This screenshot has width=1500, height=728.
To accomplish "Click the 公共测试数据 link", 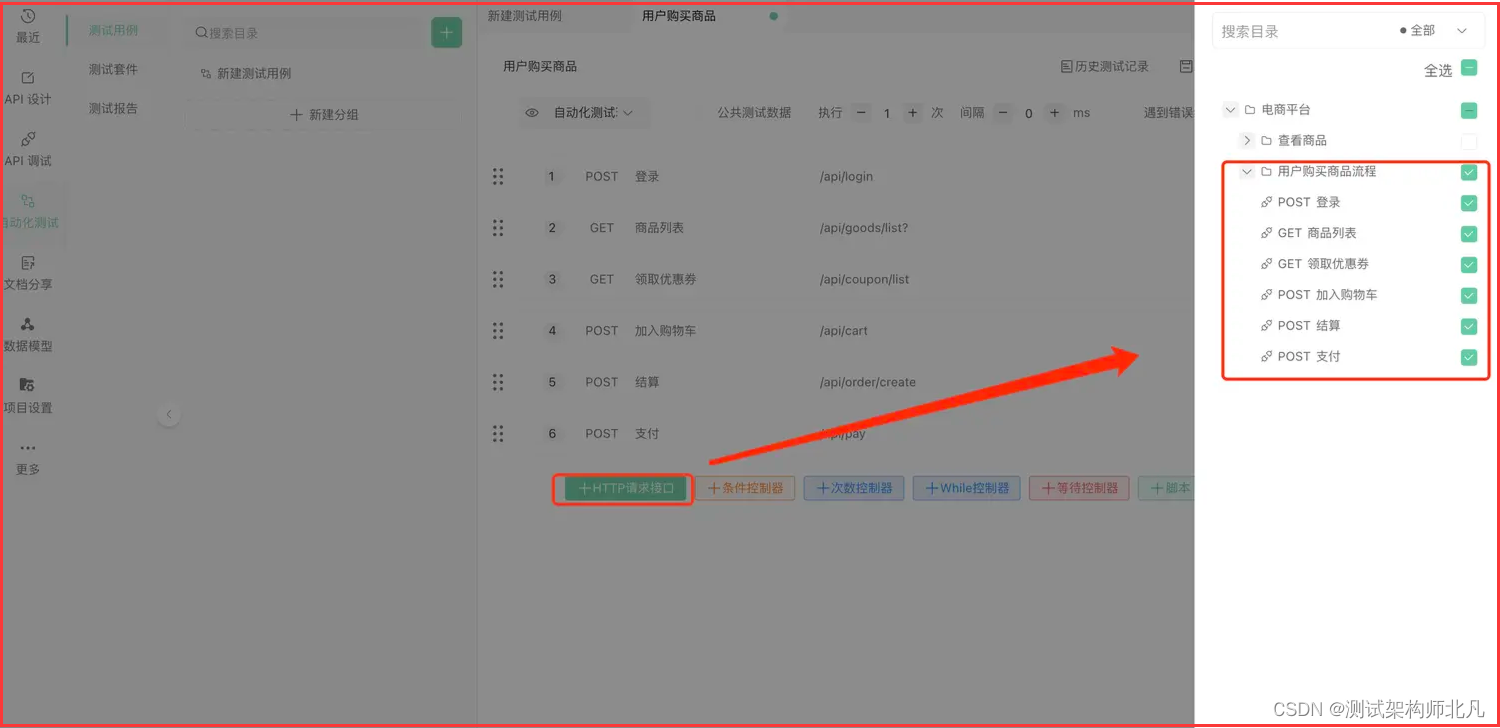I will pyautogui.click(x=754, y=113).
